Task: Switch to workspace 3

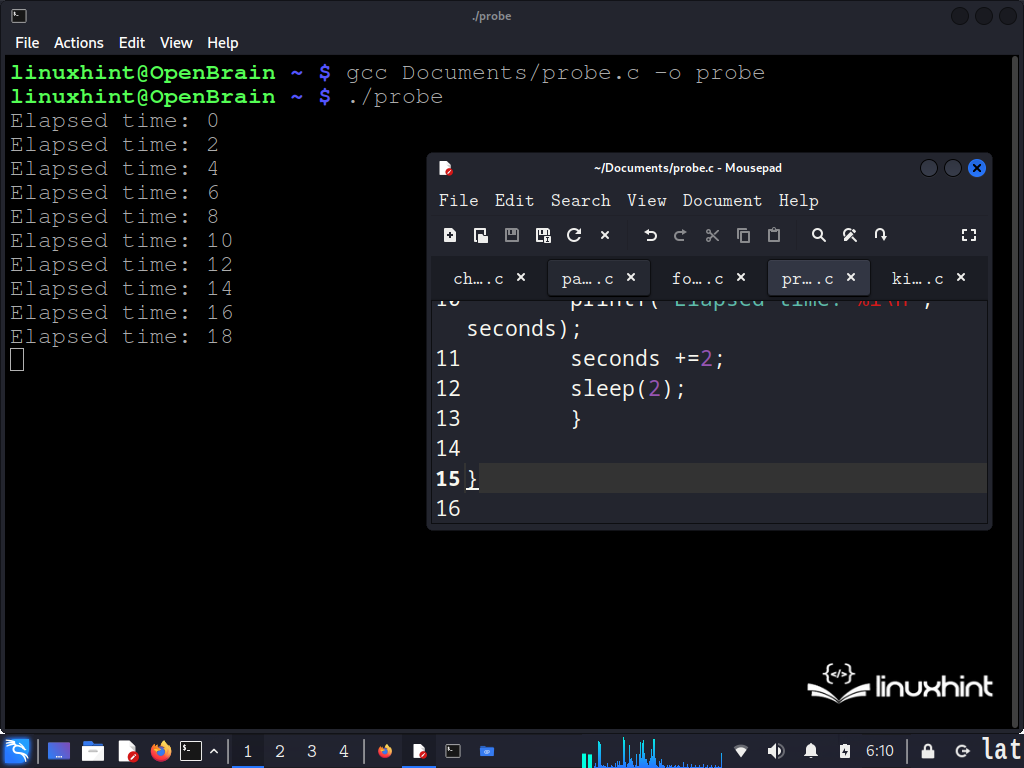Action: tap(312, 751)
